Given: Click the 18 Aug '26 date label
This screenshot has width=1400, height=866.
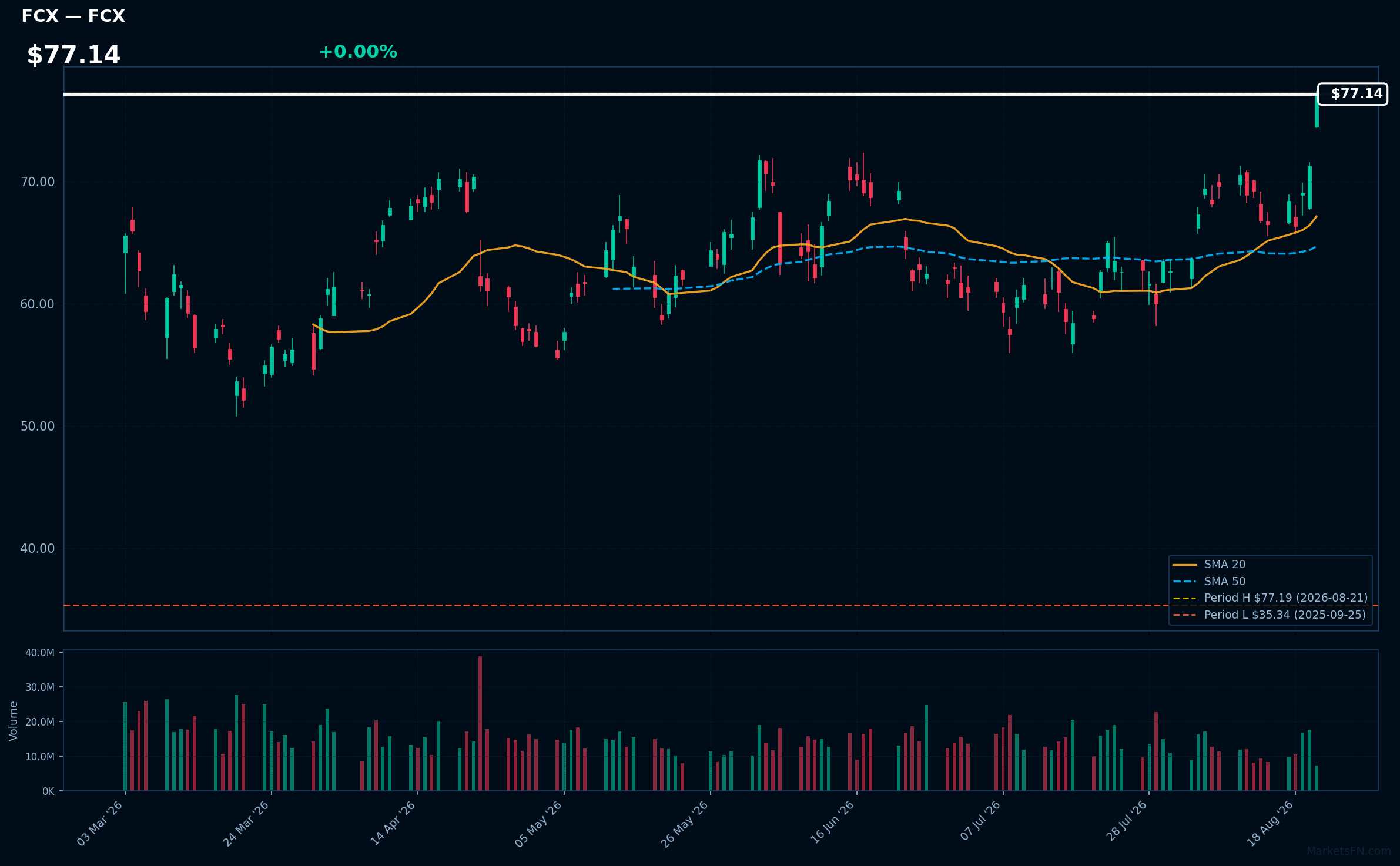Looking at the screenshot, I should (x=1271, y=824).
